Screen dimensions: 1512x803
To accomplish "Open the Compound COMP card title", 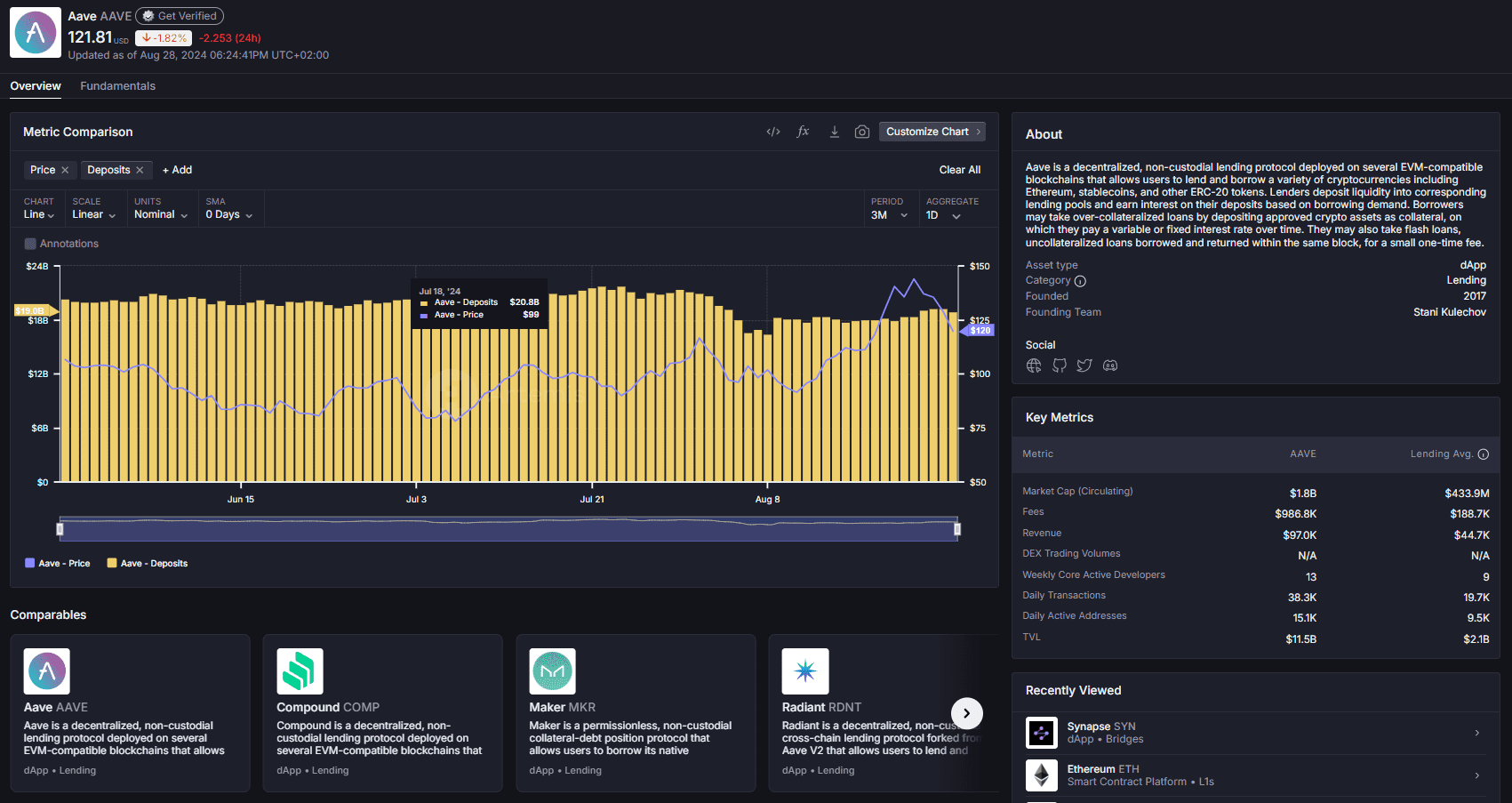I will pos(328,707).
